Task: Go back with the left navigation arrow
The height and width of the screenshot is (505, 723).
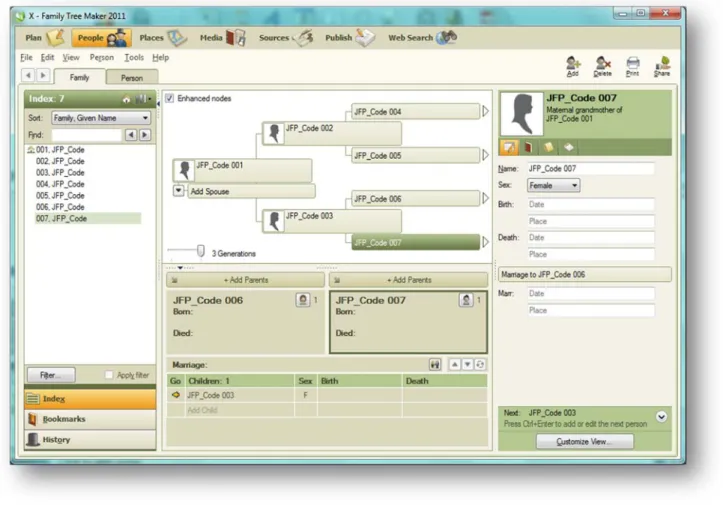Action: pyautogui.click(x=28, y=75)
